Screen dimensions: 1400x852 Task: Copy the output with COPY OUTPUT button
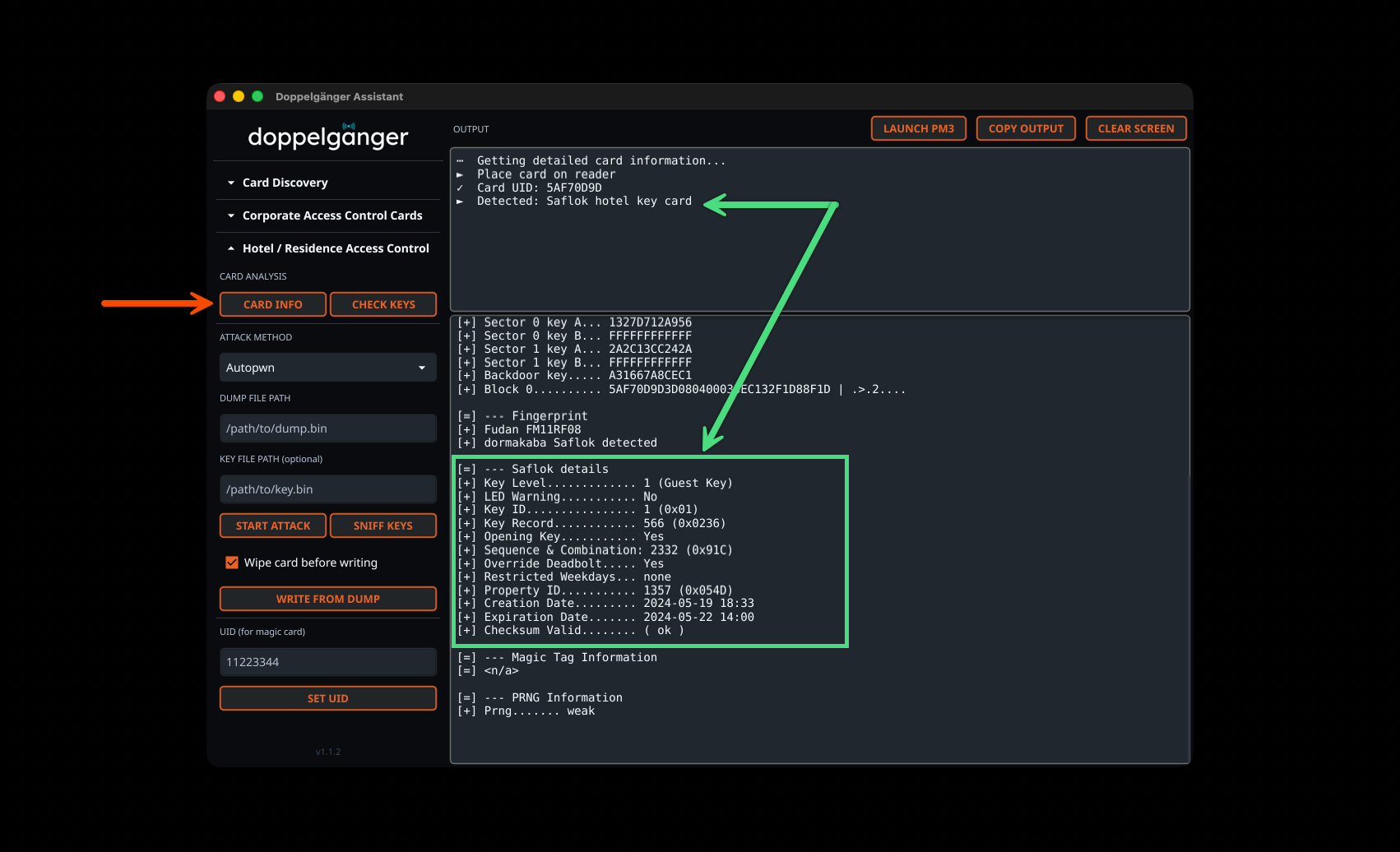(1026, 128)
